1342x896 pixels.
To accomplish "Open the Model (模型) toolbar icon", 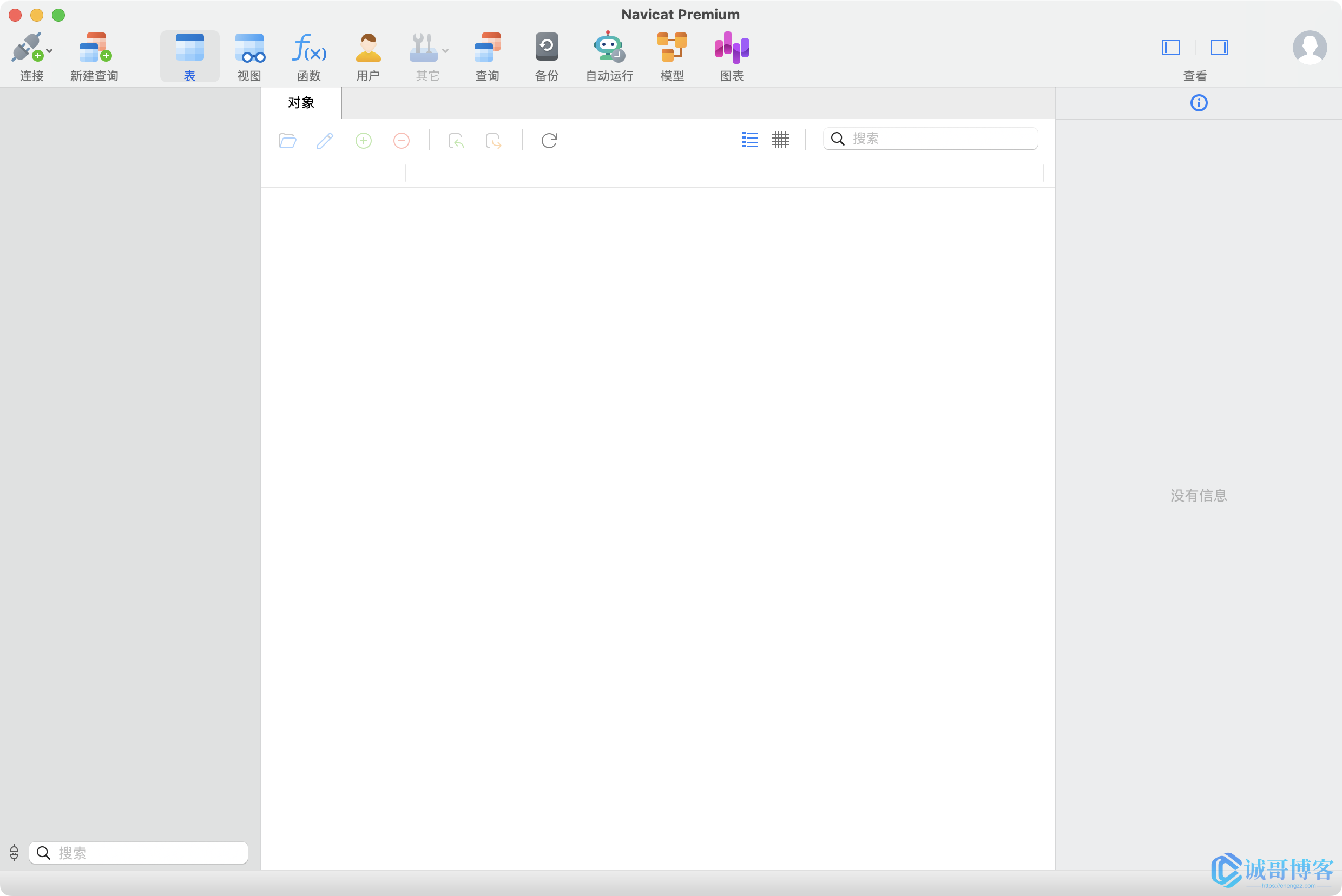I will [x=672, y=47].
